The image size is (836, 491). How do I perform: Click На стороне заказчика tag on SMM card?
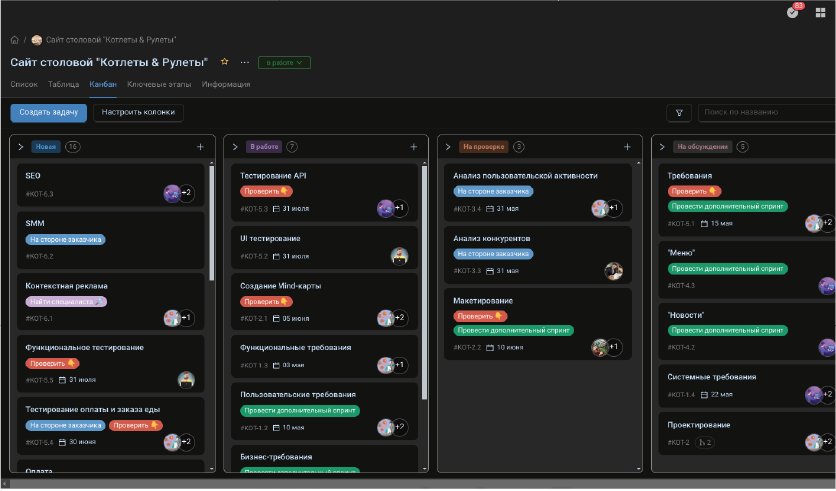click(x=66, y=240)
